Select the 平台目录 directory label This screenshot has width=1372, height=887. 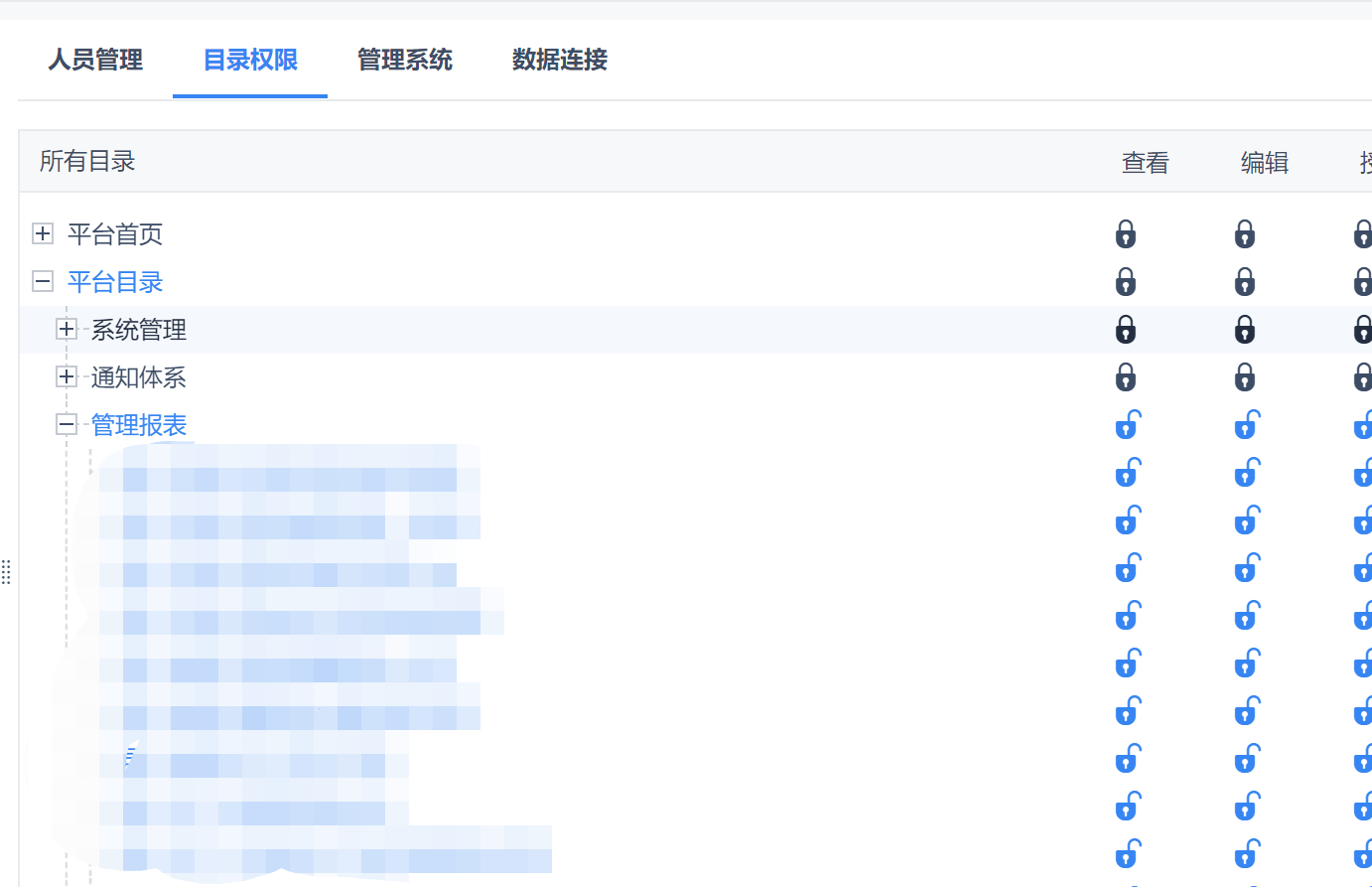[115, 282]
